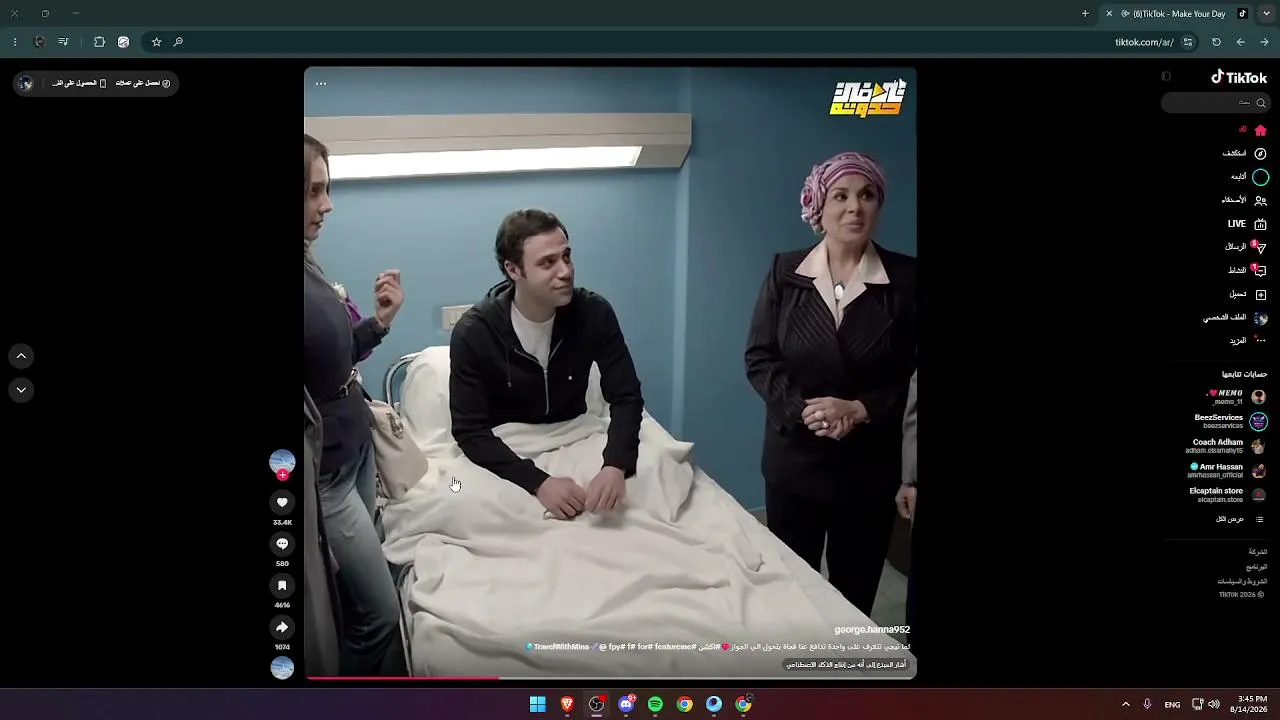Reload the TikTok page

1216,42
